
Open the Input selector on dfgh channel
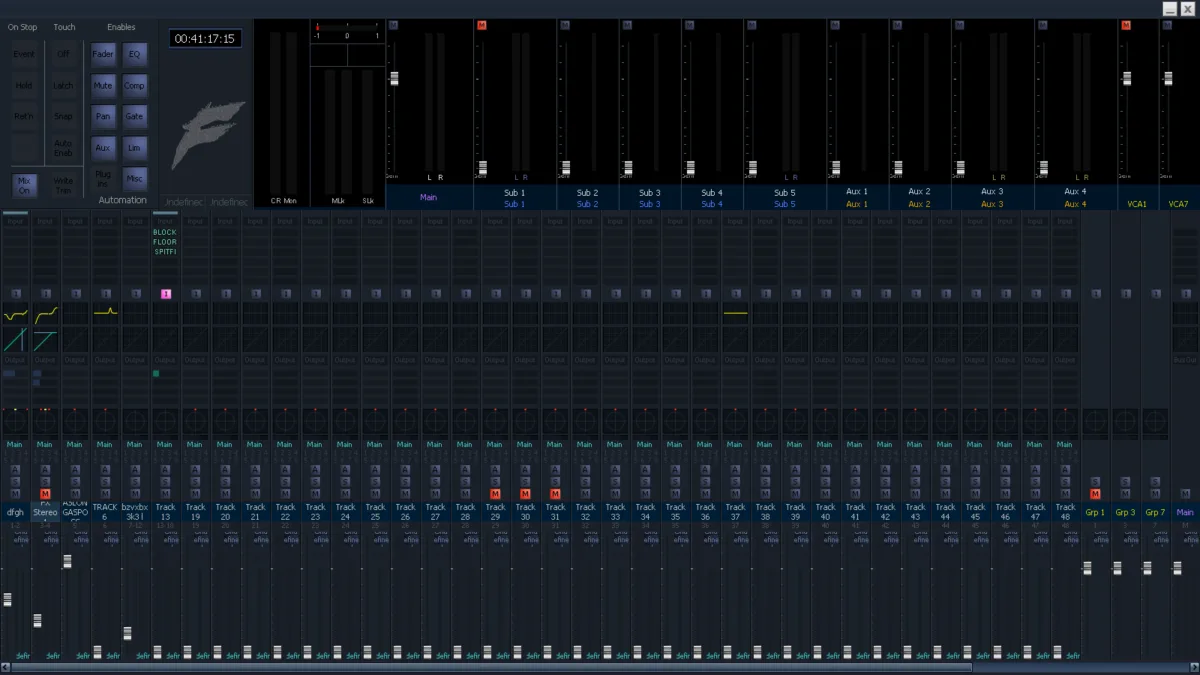(15, 221)
